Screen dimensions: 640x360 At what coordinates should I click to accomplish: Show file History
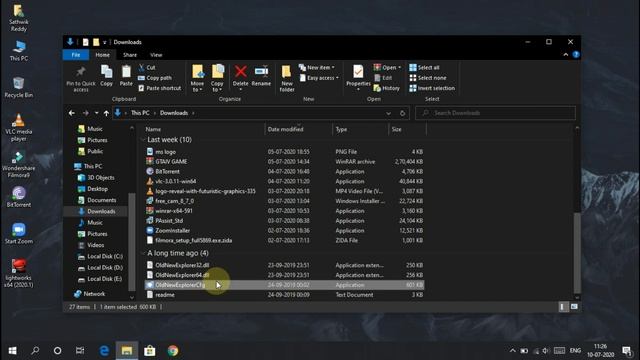coord(387,88)
